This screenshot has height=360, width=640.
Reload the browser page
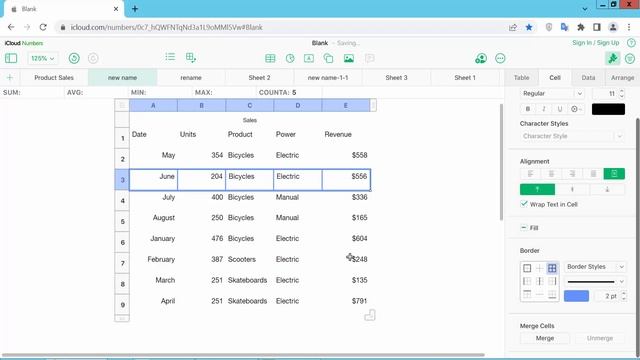[43, 27]
